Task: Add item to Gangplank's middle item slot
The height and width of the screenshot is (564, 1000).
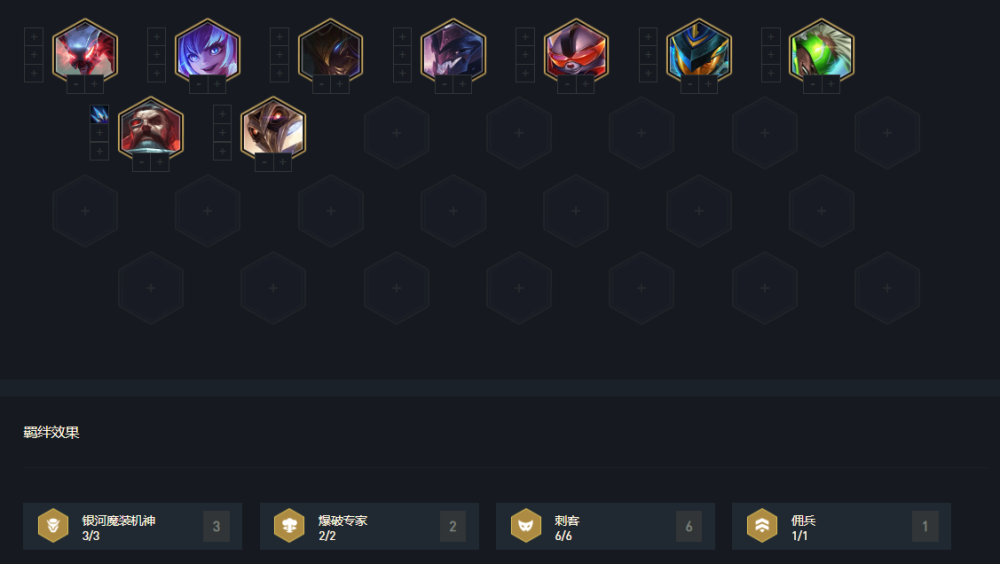Action: click(x=99, y=133)
